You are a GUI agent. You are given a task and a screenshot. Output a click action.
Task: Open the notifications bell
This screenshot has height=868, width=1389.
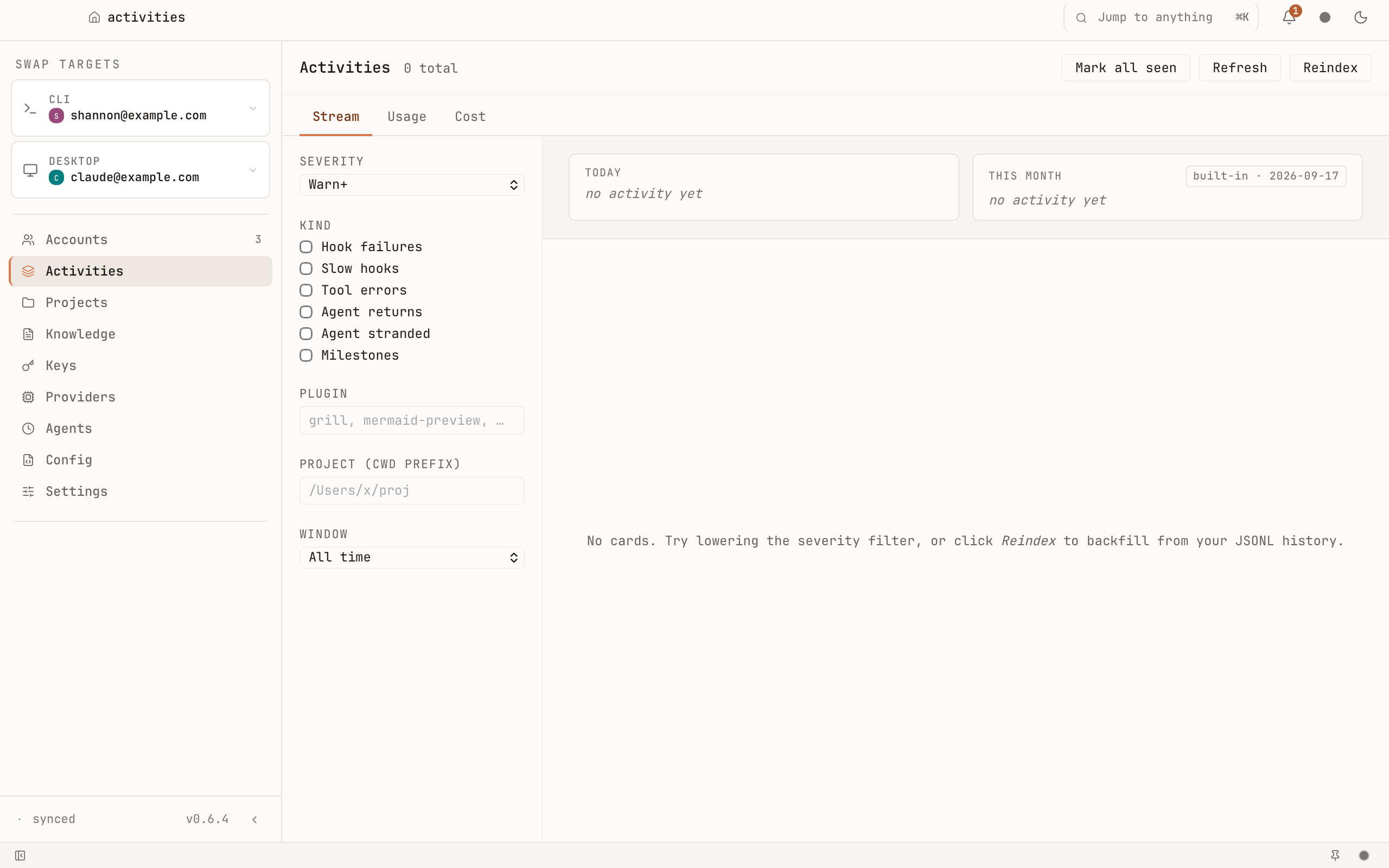[1289, 17]
